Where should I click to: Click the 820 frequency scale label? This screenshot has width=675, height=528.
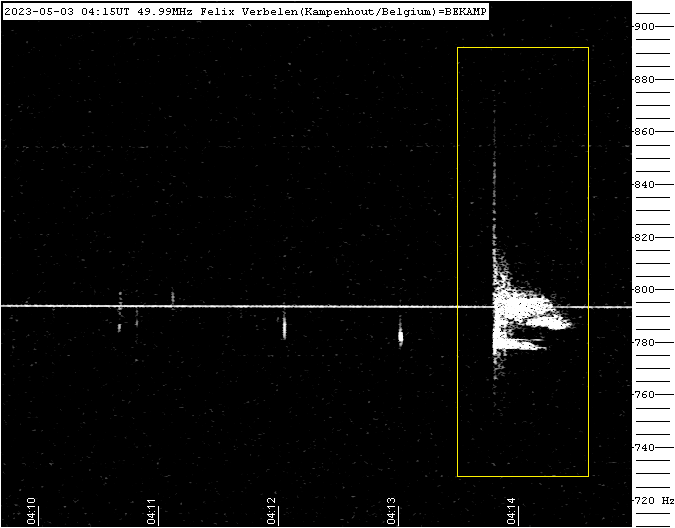(x=644, y=238)
